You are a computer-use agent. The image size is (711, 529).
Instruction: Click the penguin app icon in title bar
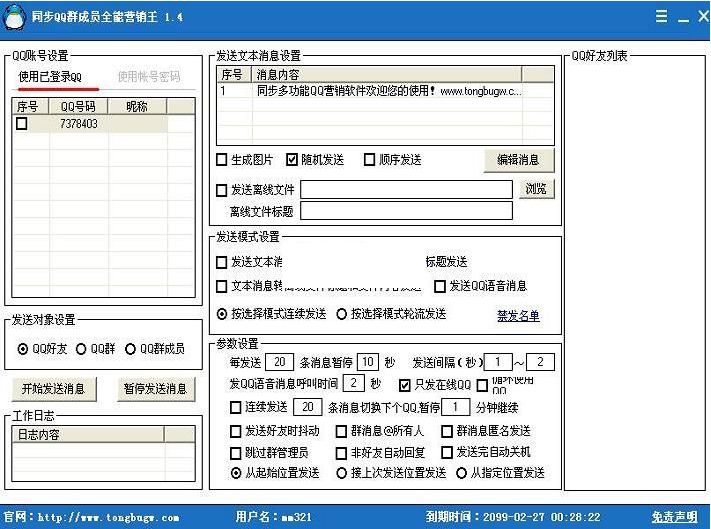[14, 16]
